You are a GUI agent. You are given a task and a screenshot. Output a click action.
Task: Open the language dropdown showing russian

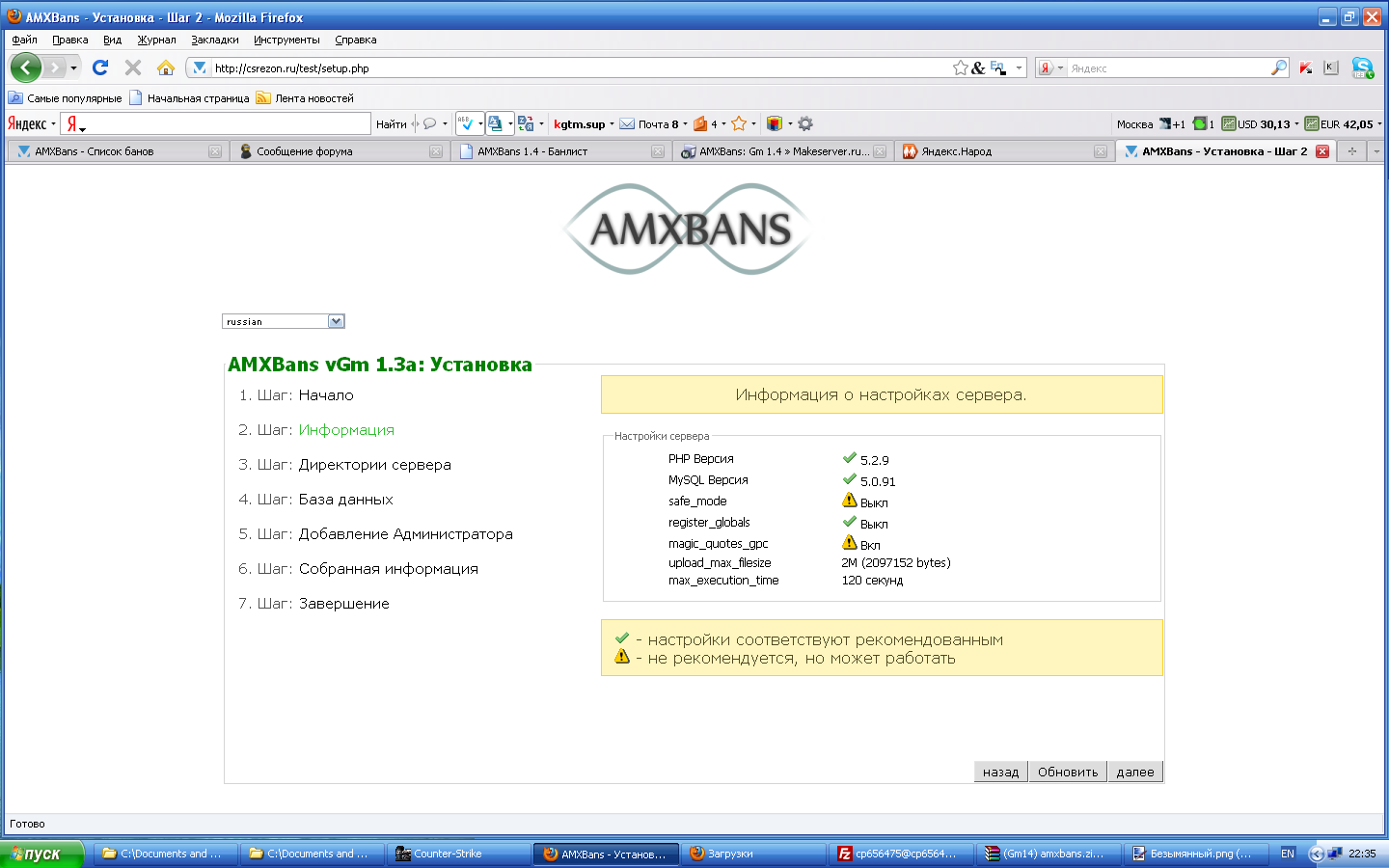pos(284,321)
